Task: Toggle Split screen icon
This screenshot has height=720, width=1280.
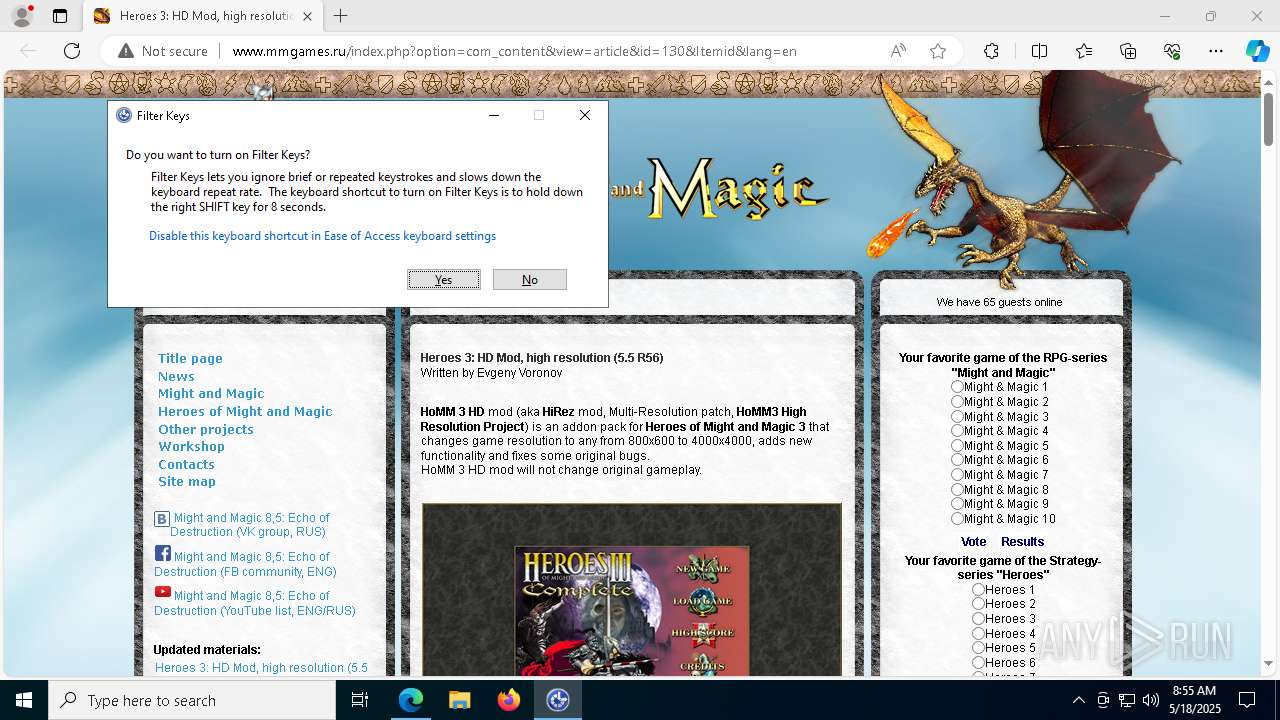Action: click(x=1039, y=51)
